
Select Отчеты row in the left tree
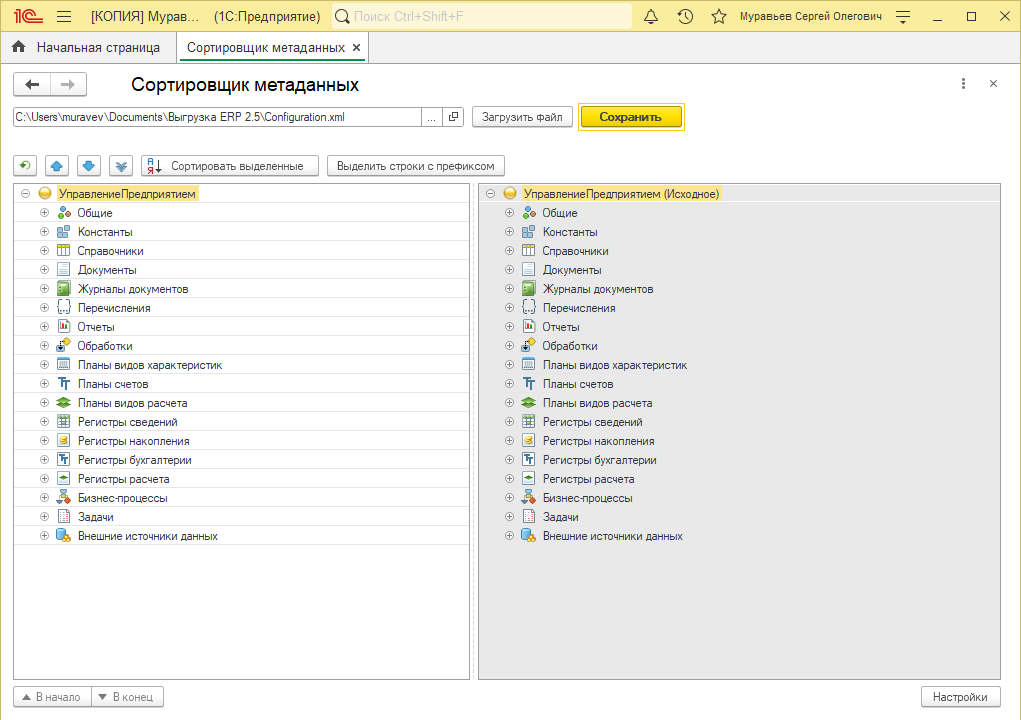pos(96,327)
